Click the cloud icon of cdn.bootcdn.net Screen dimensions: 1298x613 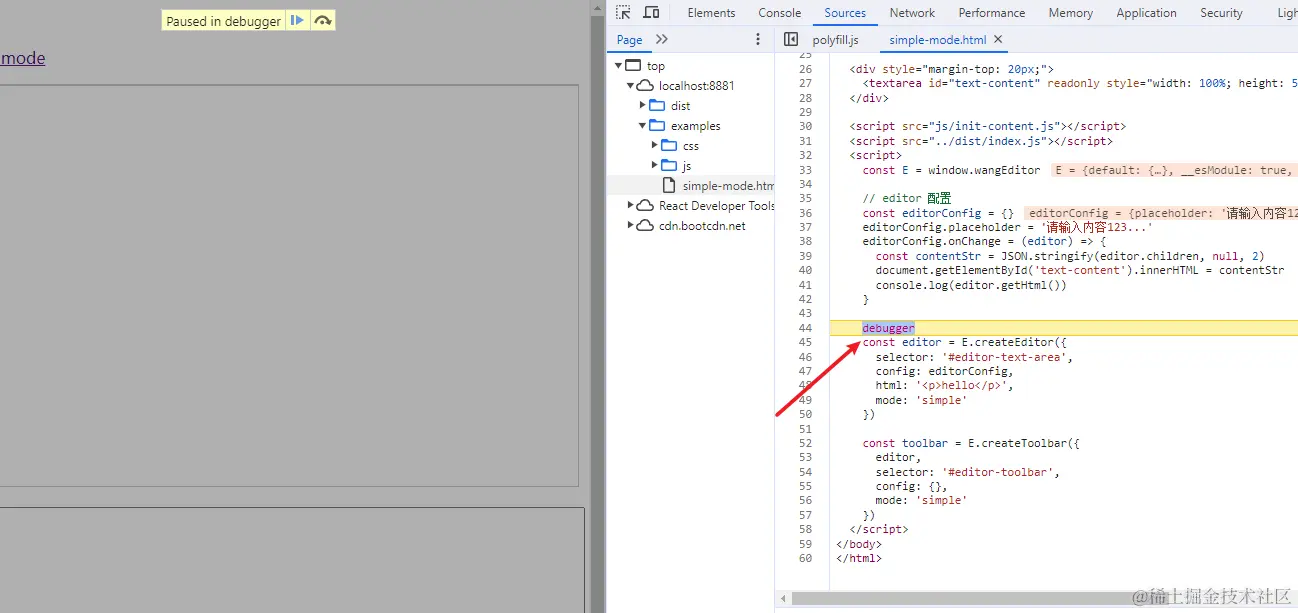(645, 225)
